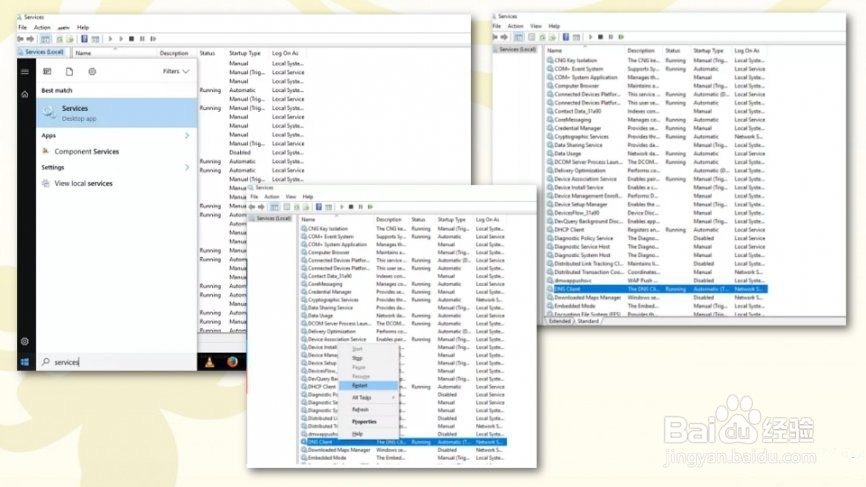Open Services Desktop app best match
Screen dimensions: 866x487
tap(117, 113)
